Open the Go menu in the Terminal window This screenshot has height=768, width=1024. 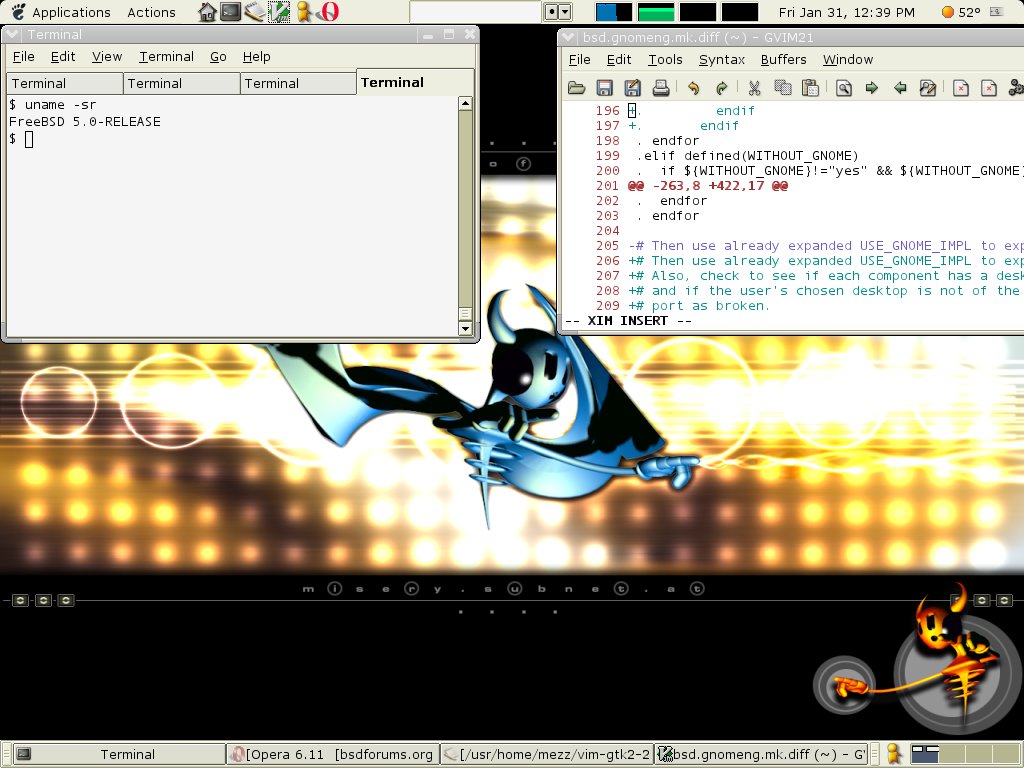[218, 57]
